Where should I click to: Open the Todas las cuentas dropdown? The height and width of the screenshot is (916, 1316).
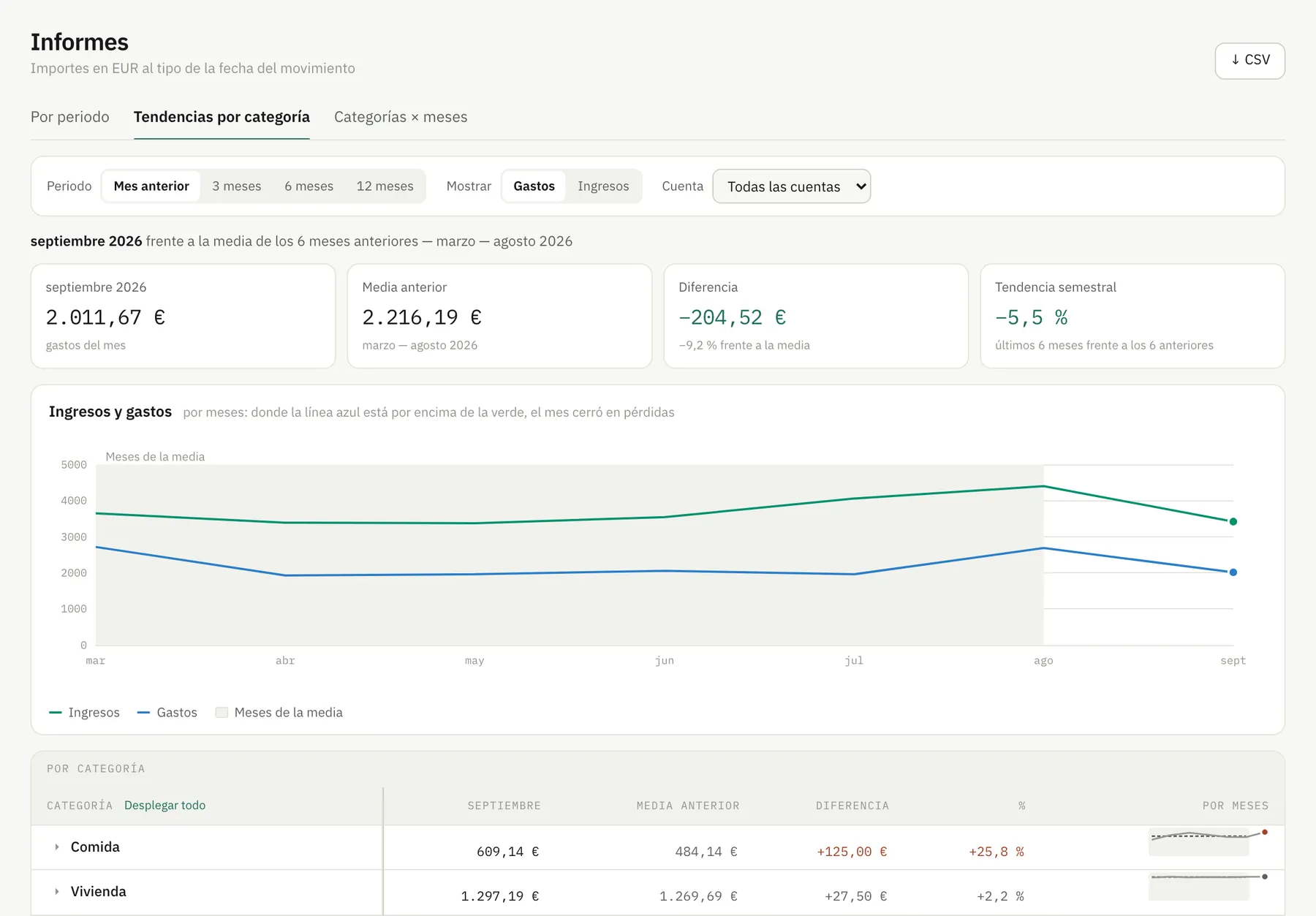pyautogui.click(x=792, y=186)
